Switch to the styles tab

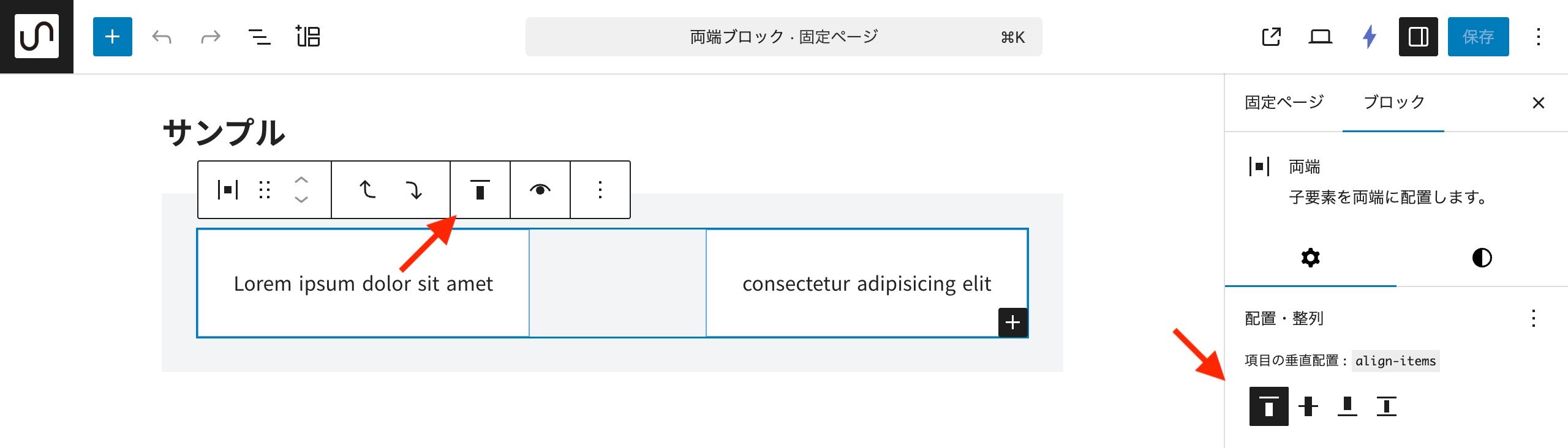pyautogui.click(x=1482, y=258)
